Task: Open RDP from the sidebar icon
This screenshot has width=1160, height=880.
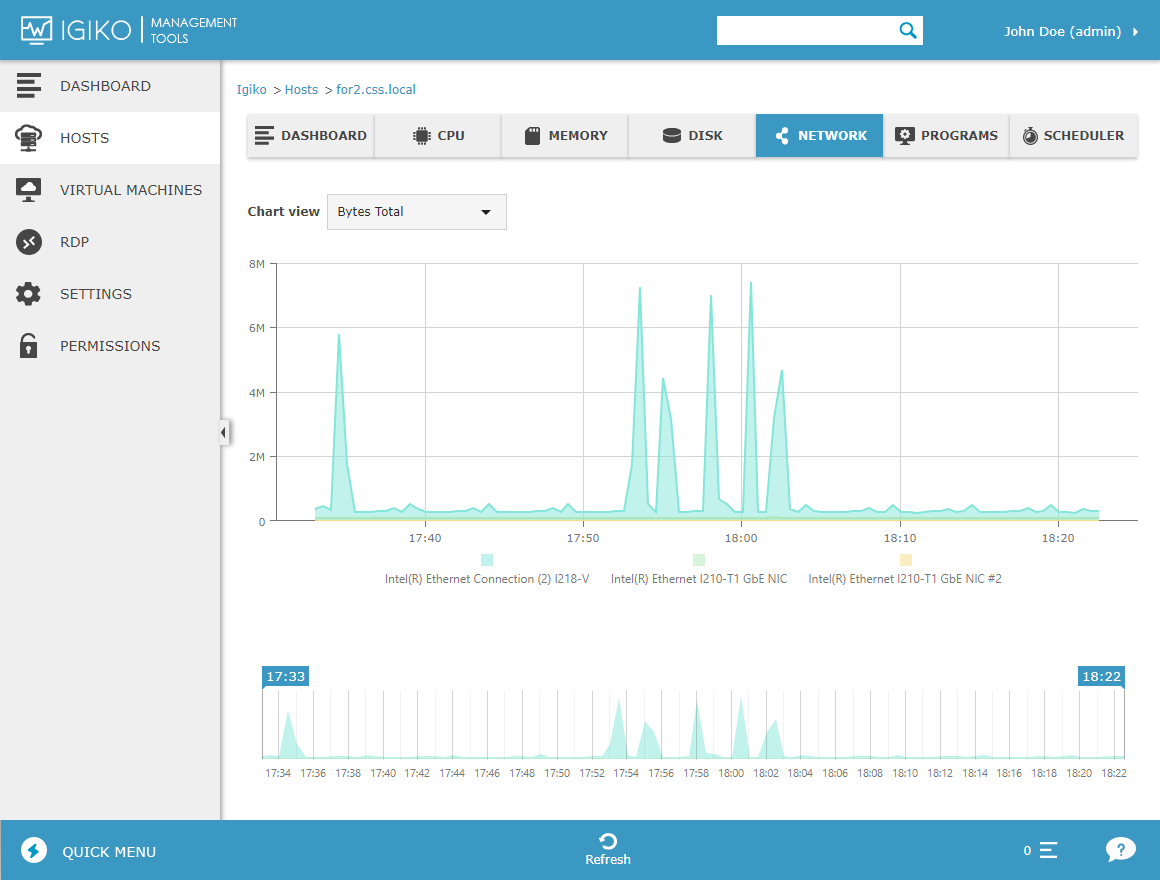Action: (x=29, y=242)
